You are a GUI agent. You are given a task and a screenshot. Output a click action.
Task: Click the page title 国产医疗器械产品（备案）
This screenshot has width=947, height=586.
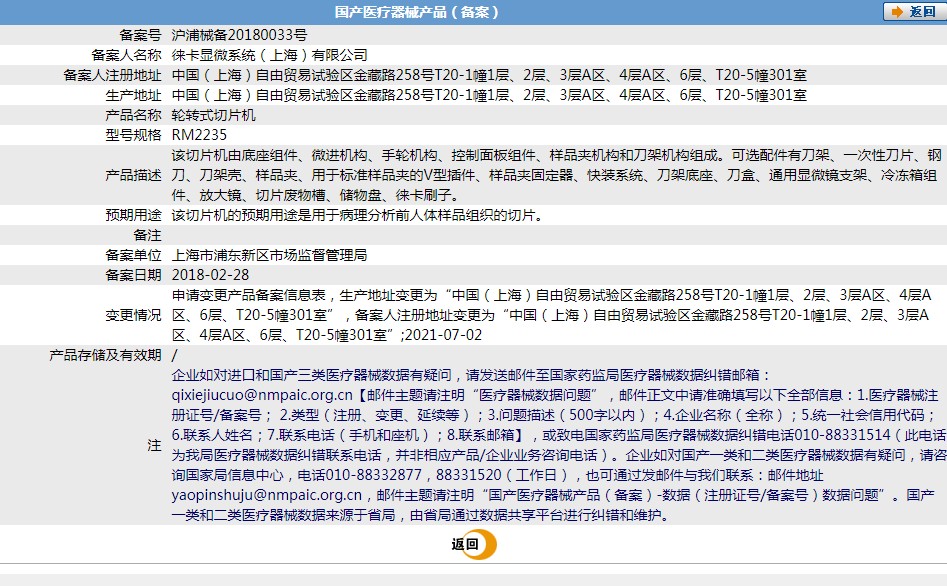click(x=417, y=12)
